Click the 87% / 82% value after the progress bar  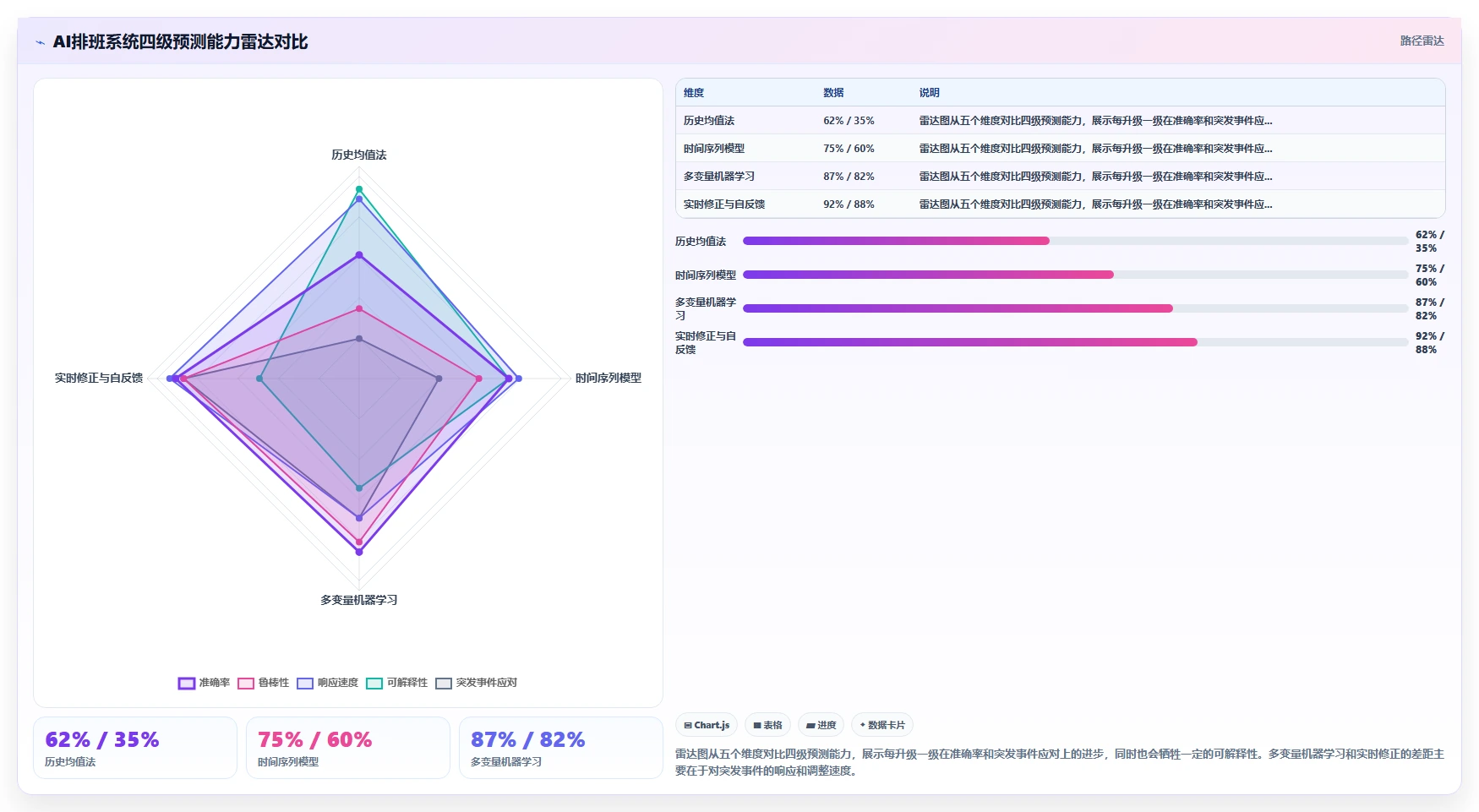(1430, 308)
